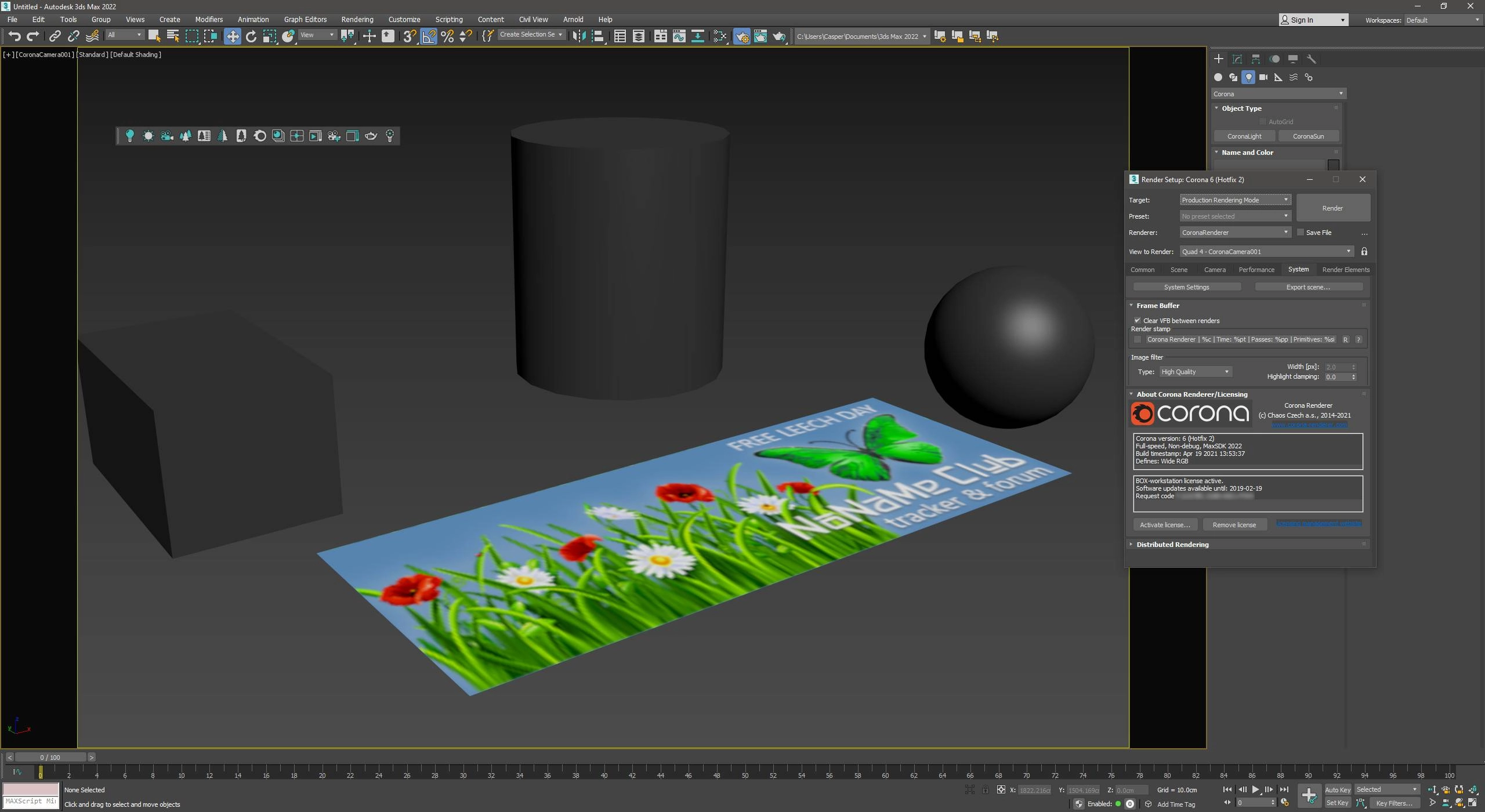This screenshot has height=812, width=1485.
Task: Open View to Render dropdown
Action: pos(1267,252)
